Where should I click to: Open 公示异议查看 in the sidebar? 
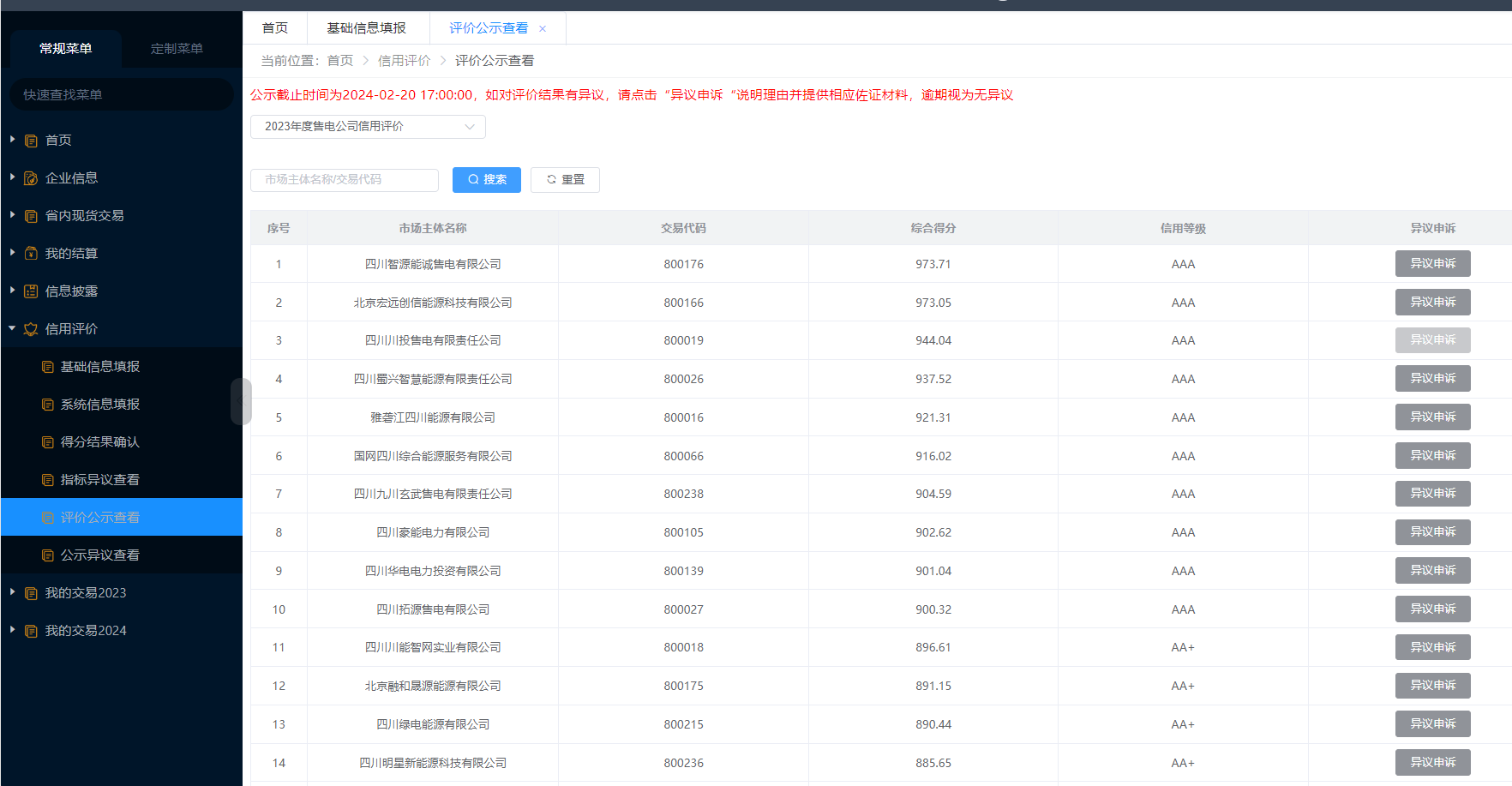tap(99, 555)
